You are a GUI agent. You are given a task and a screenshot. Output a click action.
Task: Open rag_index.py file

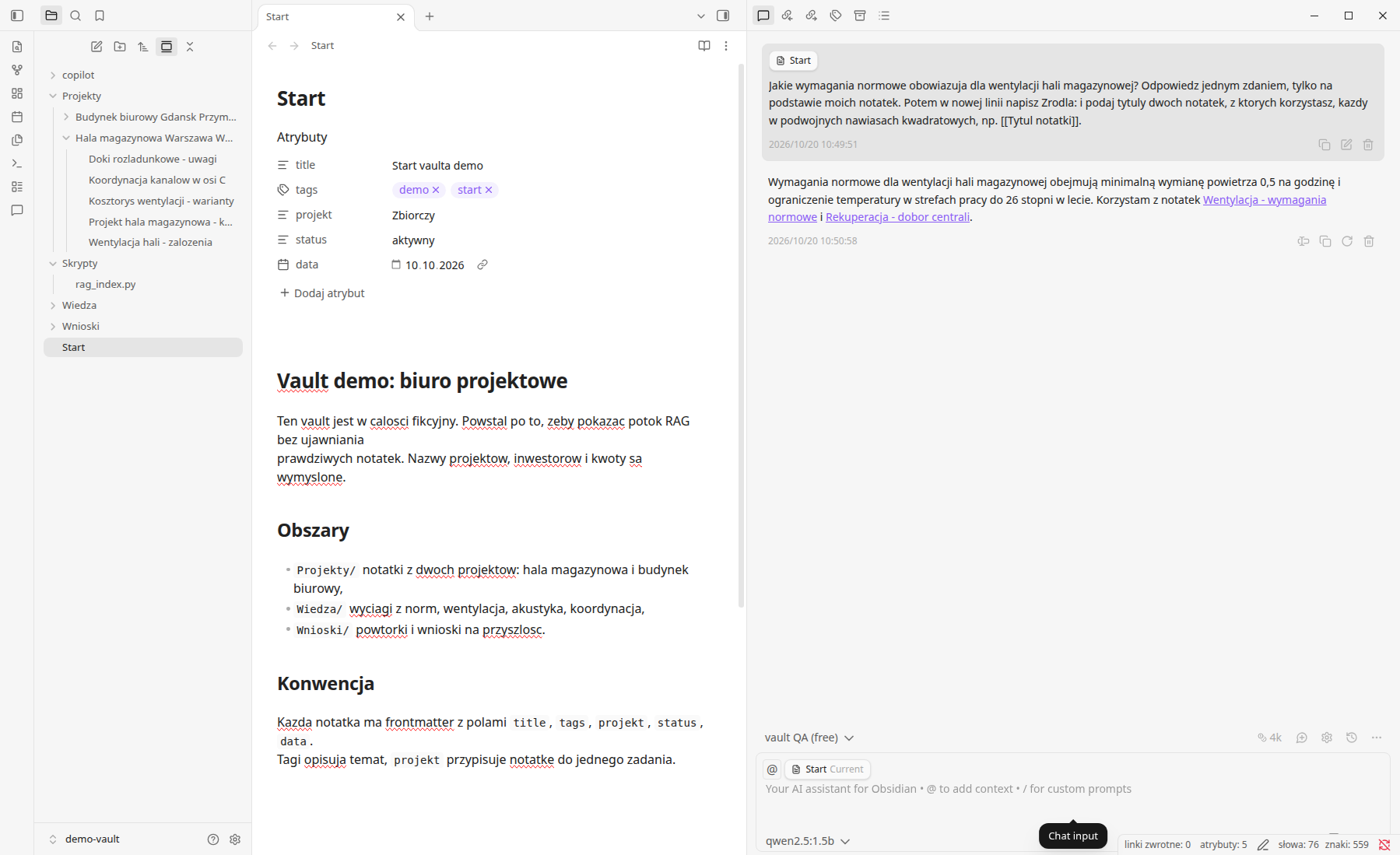click(x=105, y=284)
